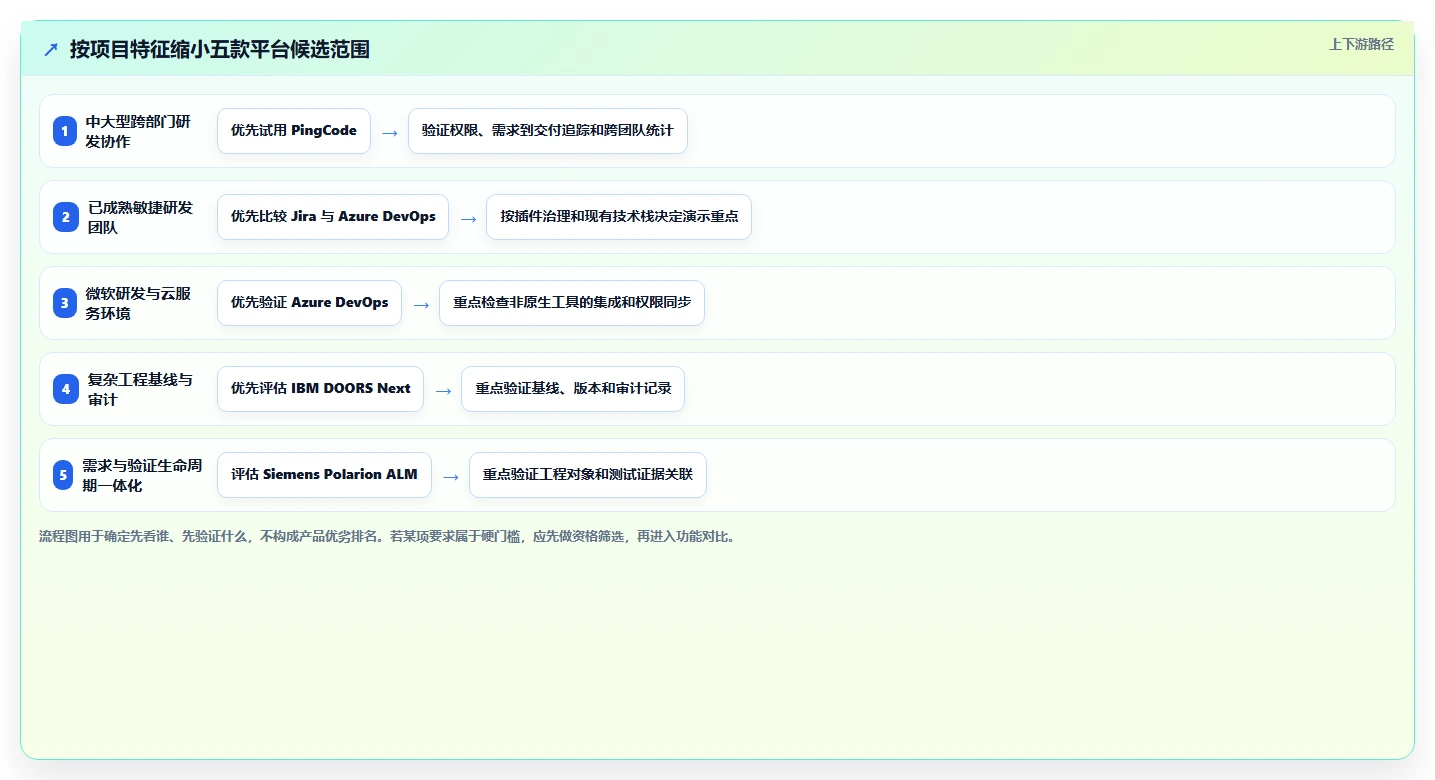
Task: Click the 按插件治理和现有技术栈决定演示重点 box
Action: point(619,217)
